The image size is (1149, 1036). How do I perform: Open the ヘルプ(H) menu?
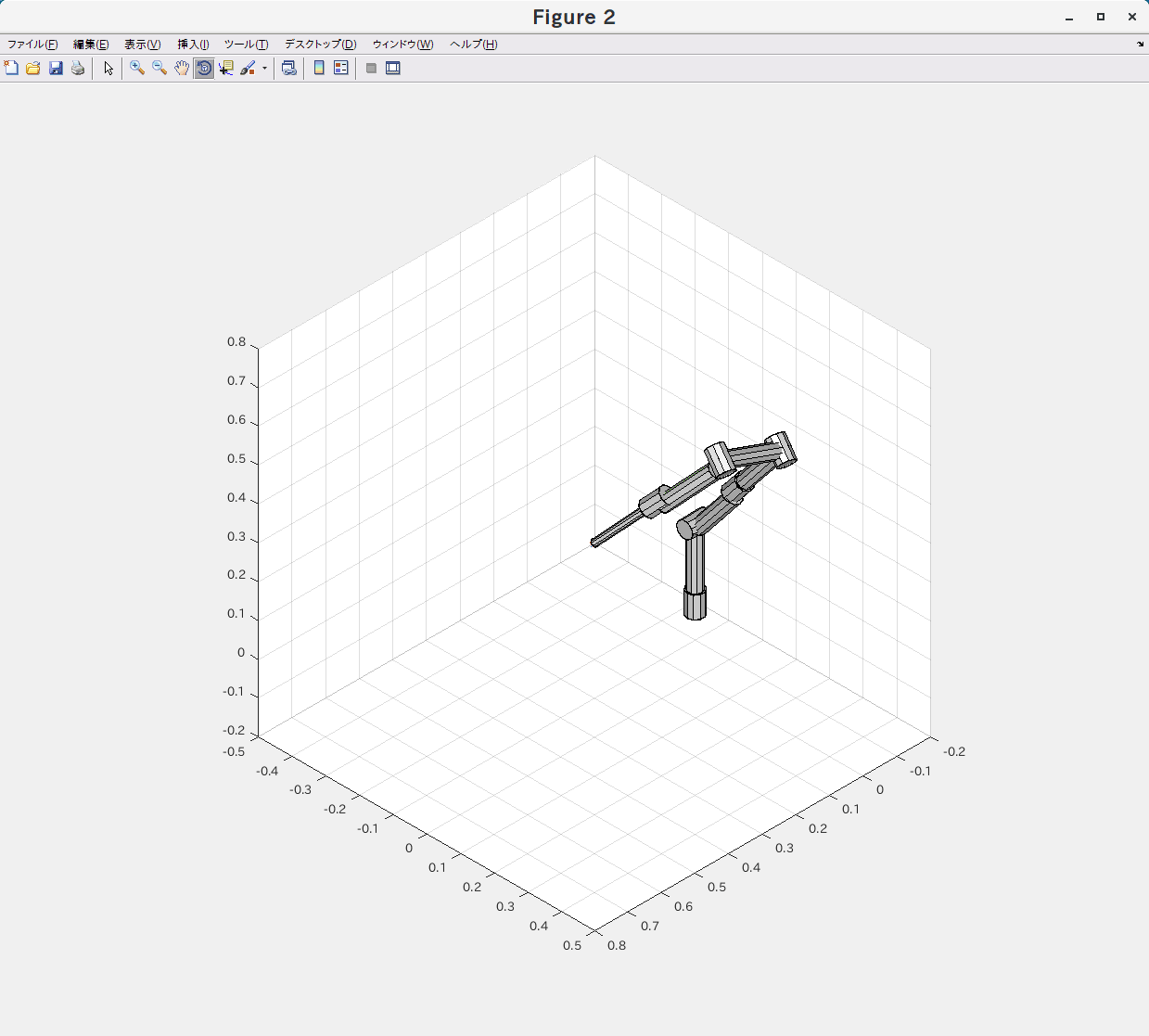click(473, 44)
